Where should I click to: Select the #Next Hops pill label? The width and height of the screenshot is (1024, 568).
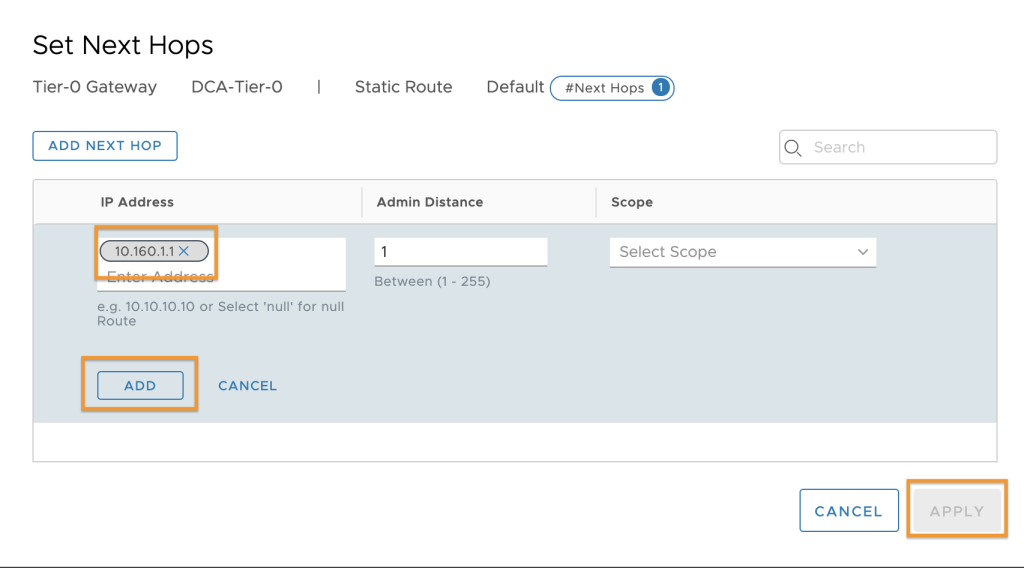point(605,88)
